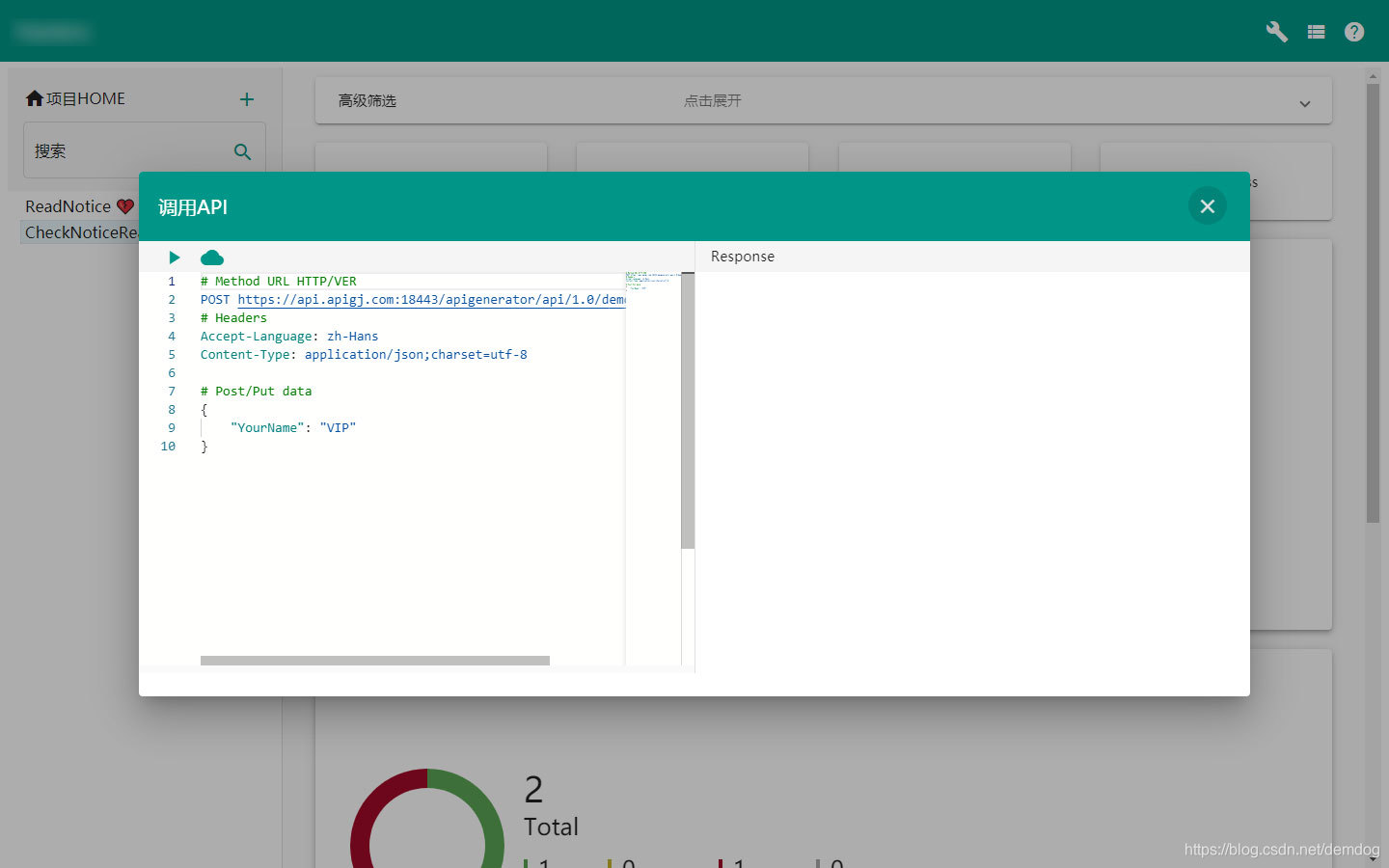Select CheckNoticeRe item in the sidebar
This screenshot has width=1389, height=868.
(81, 232)
